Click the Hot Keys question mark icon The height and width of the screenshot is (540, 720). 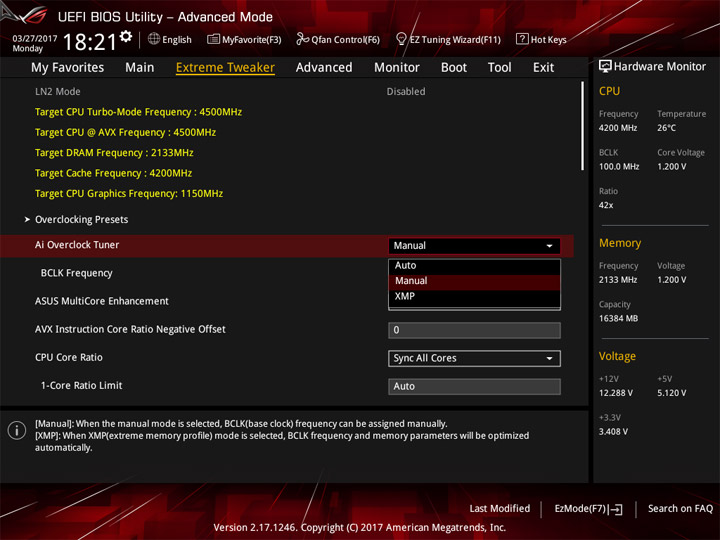point(522,39)
